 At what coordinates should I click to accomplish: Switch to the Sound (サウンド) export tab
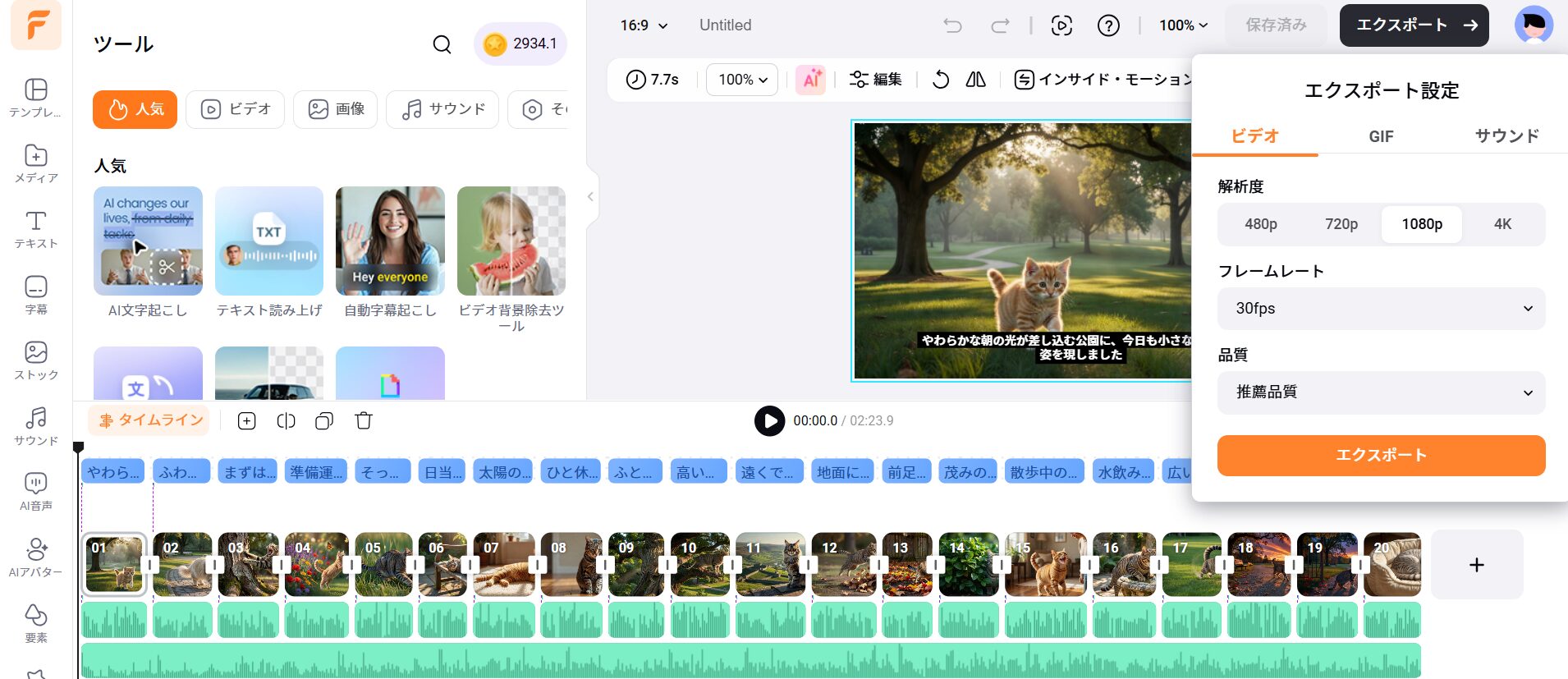coord(1506,136)
